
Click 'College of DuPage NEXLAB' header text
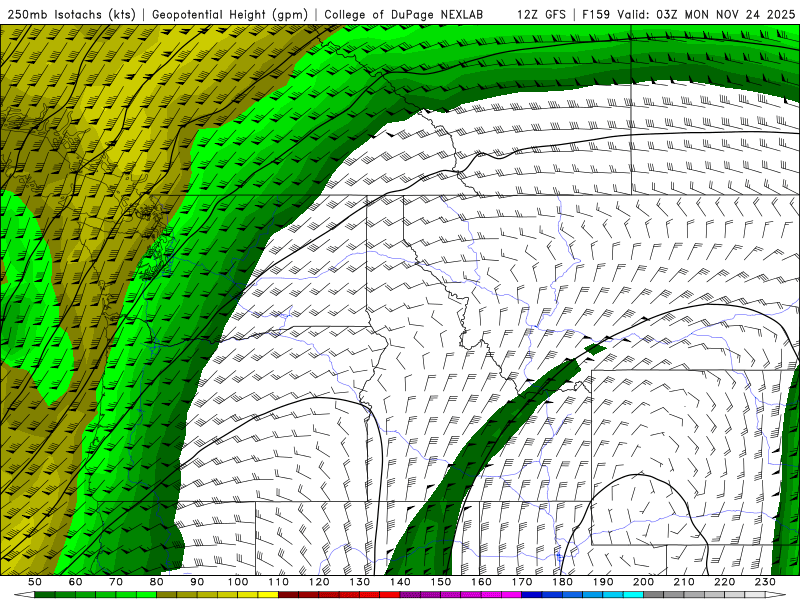404,15
